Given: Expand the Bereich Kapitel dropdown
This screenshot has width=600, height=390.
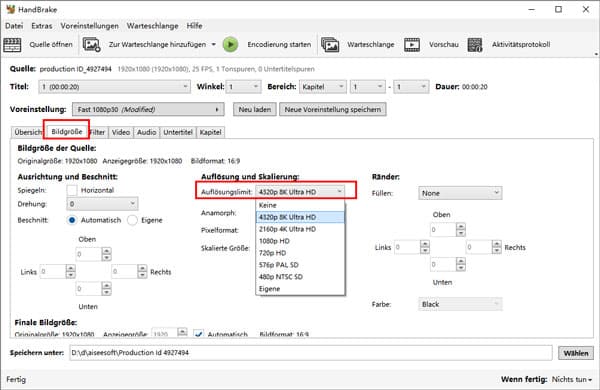Looking at the screenshot, I should pyautogui.click(x=323, y=87).
